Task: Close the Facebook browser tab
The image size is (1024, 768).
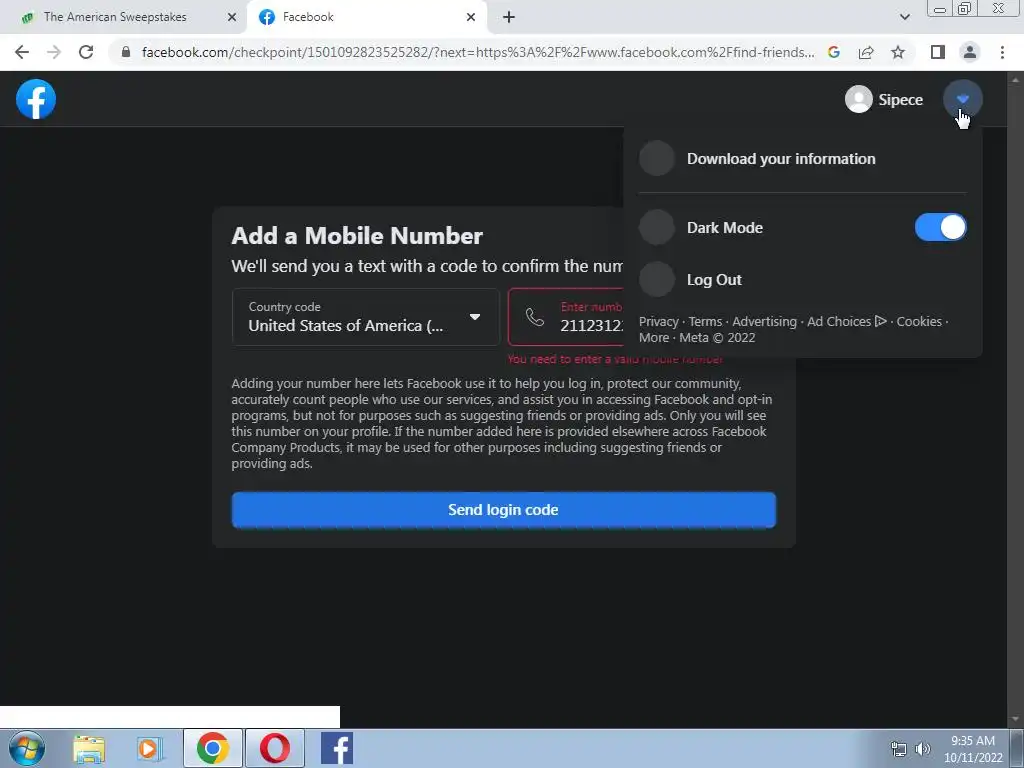Action: coord(471,17)
